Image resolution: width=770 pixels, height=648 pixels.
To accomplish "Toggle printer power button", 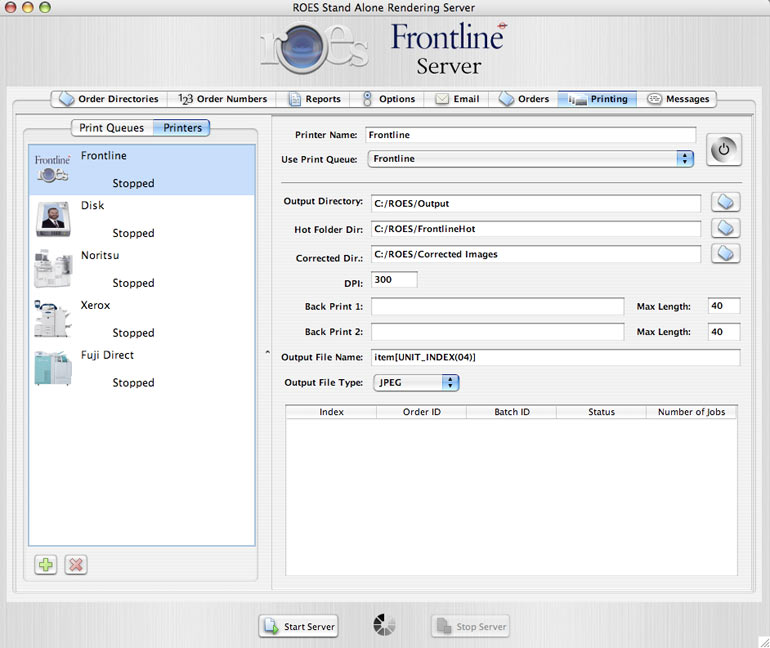I will 724,149.
